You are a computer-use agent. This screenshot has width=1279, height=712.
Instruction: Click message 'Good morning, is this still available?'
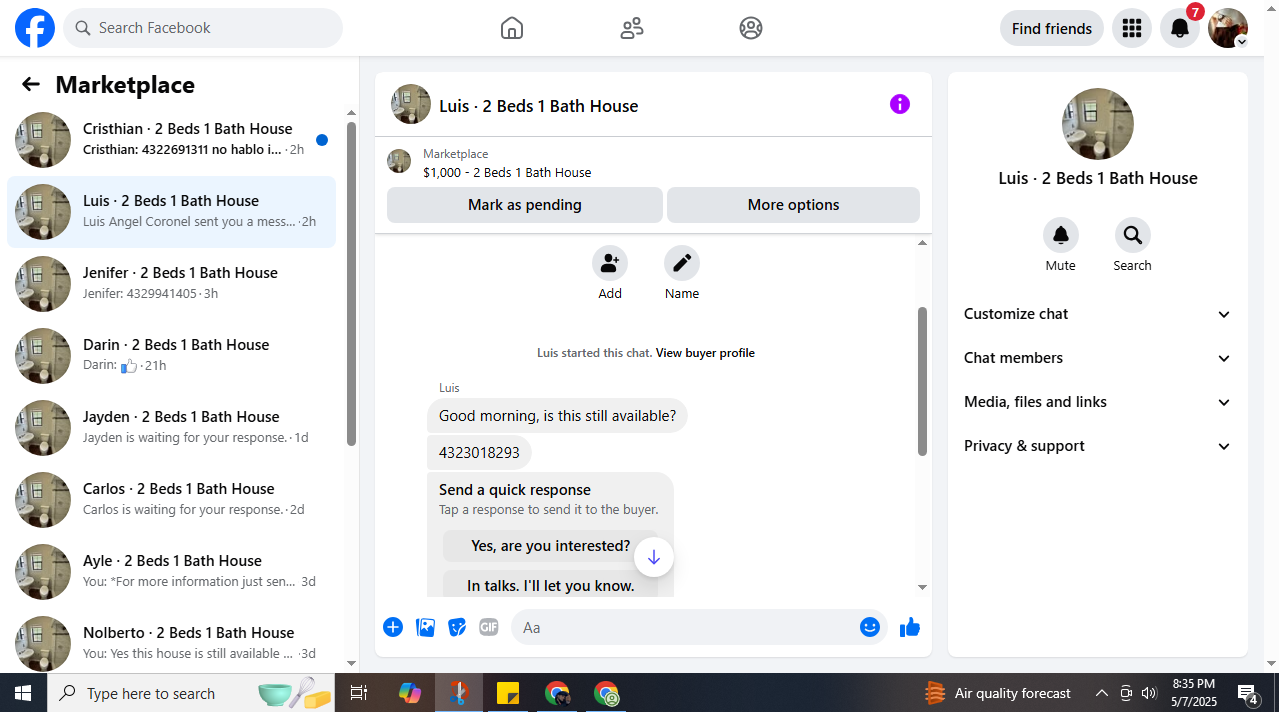557,416
